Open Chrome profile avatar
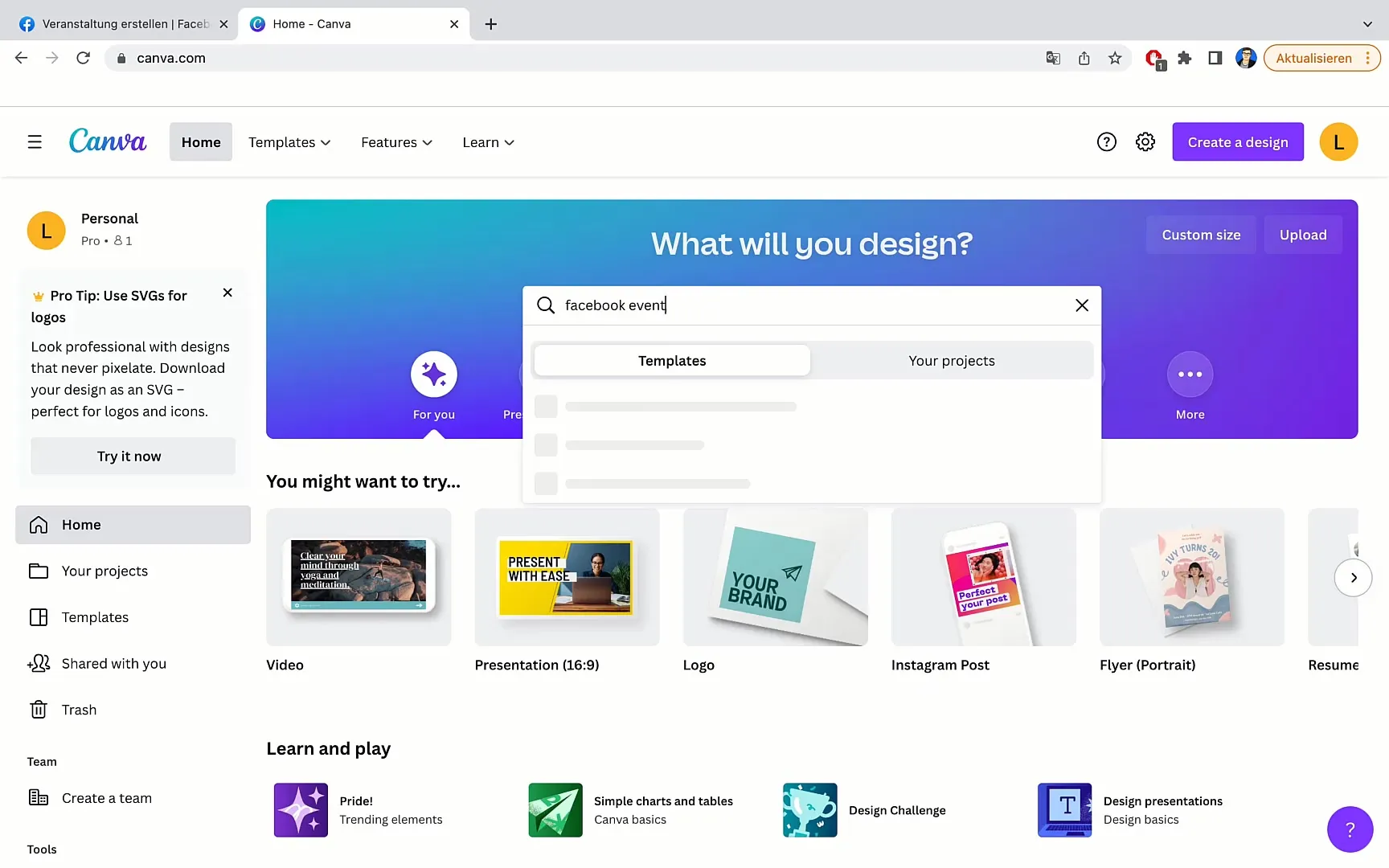 coord(1246,58)
